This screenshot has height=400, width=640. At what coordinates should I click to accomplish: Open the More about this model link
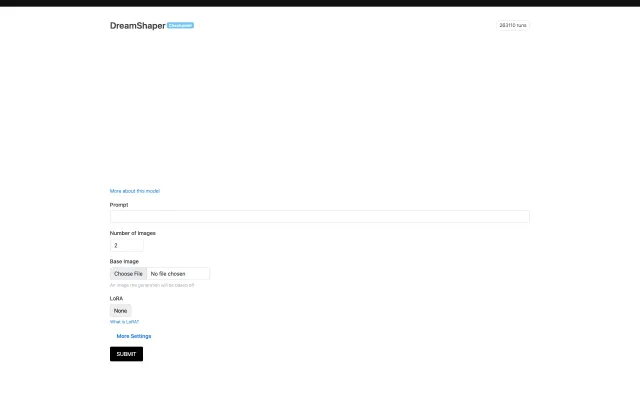(135, 190)
